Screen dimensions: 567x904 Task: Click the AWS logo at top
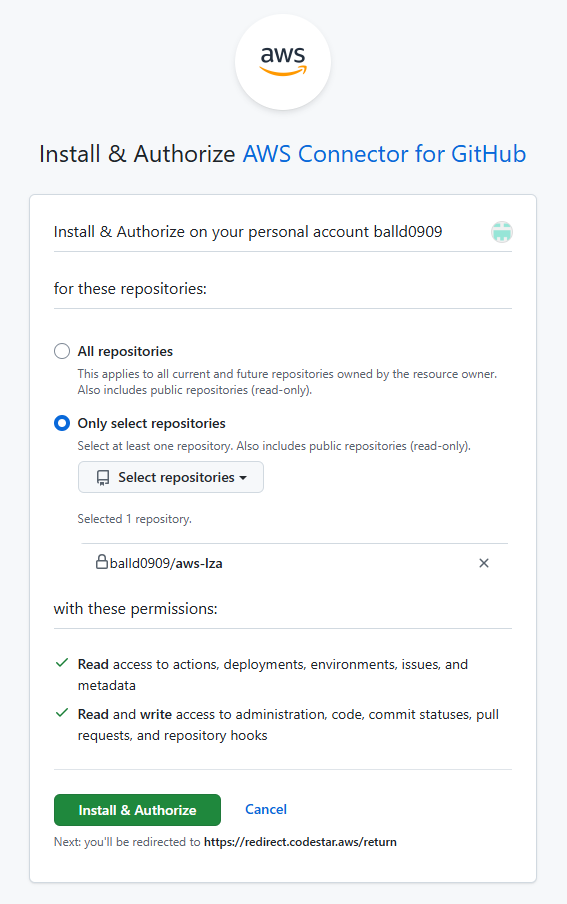click(283, 62)
